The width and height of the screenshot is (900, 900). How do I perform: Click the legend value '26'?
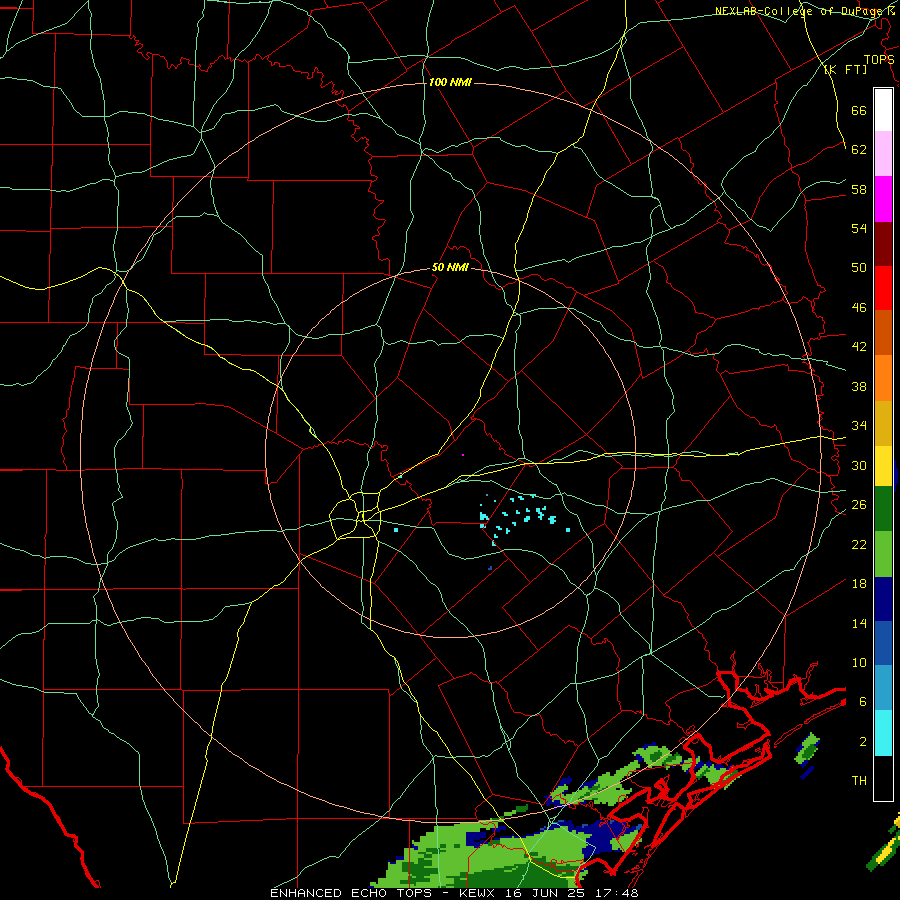pos(859,505)
